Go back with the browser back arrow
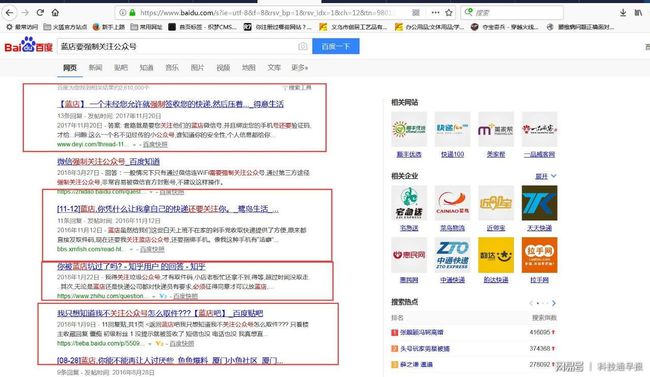This screenshot has width=650, height=377. point(9,13)
